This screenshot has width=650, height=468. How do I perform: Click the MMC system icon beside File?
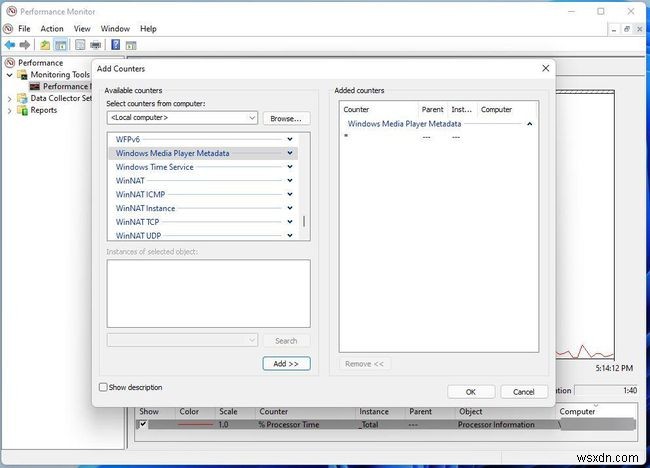[x=8, y=29]
